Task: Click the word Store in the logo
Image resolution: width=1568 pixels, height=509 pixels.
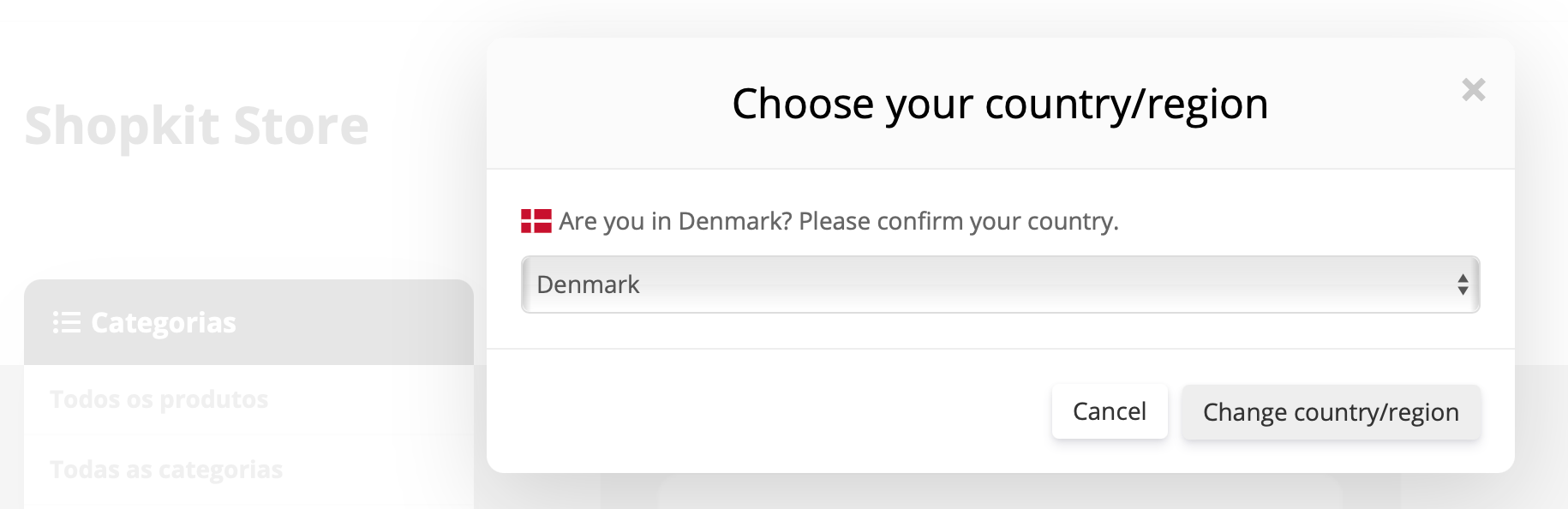Action: point(301,126)
